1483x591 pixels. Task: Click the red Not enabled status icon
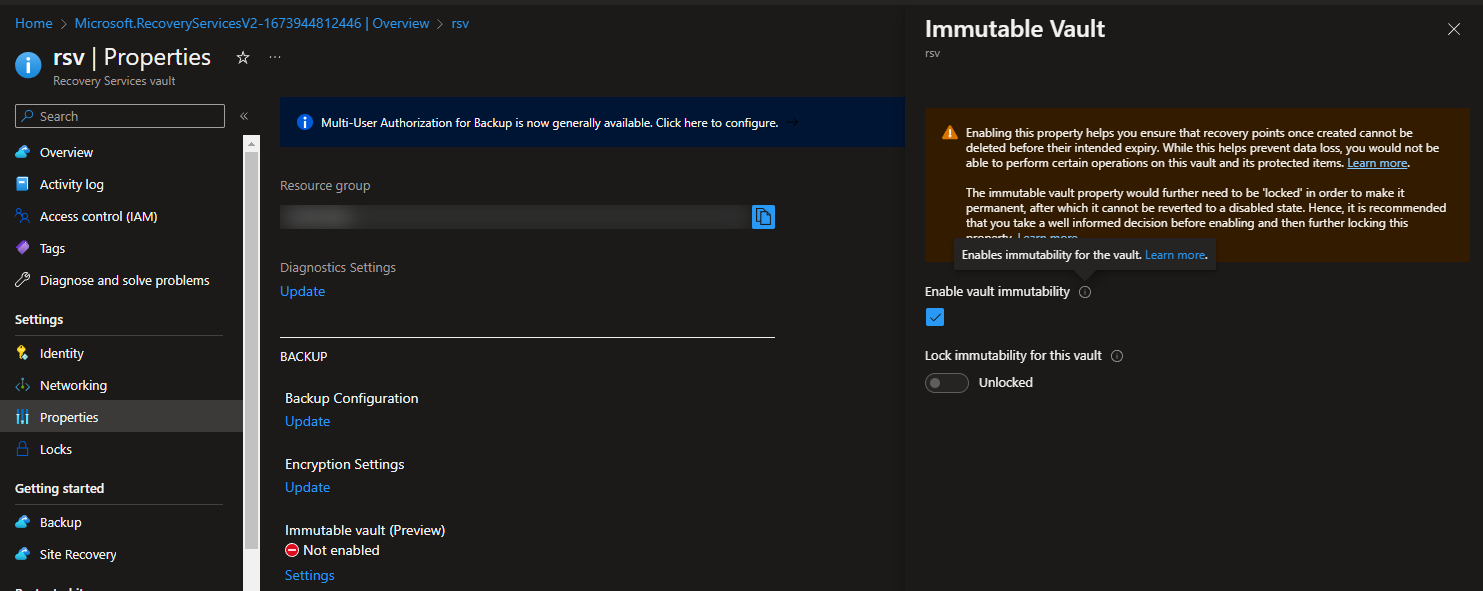292,550
